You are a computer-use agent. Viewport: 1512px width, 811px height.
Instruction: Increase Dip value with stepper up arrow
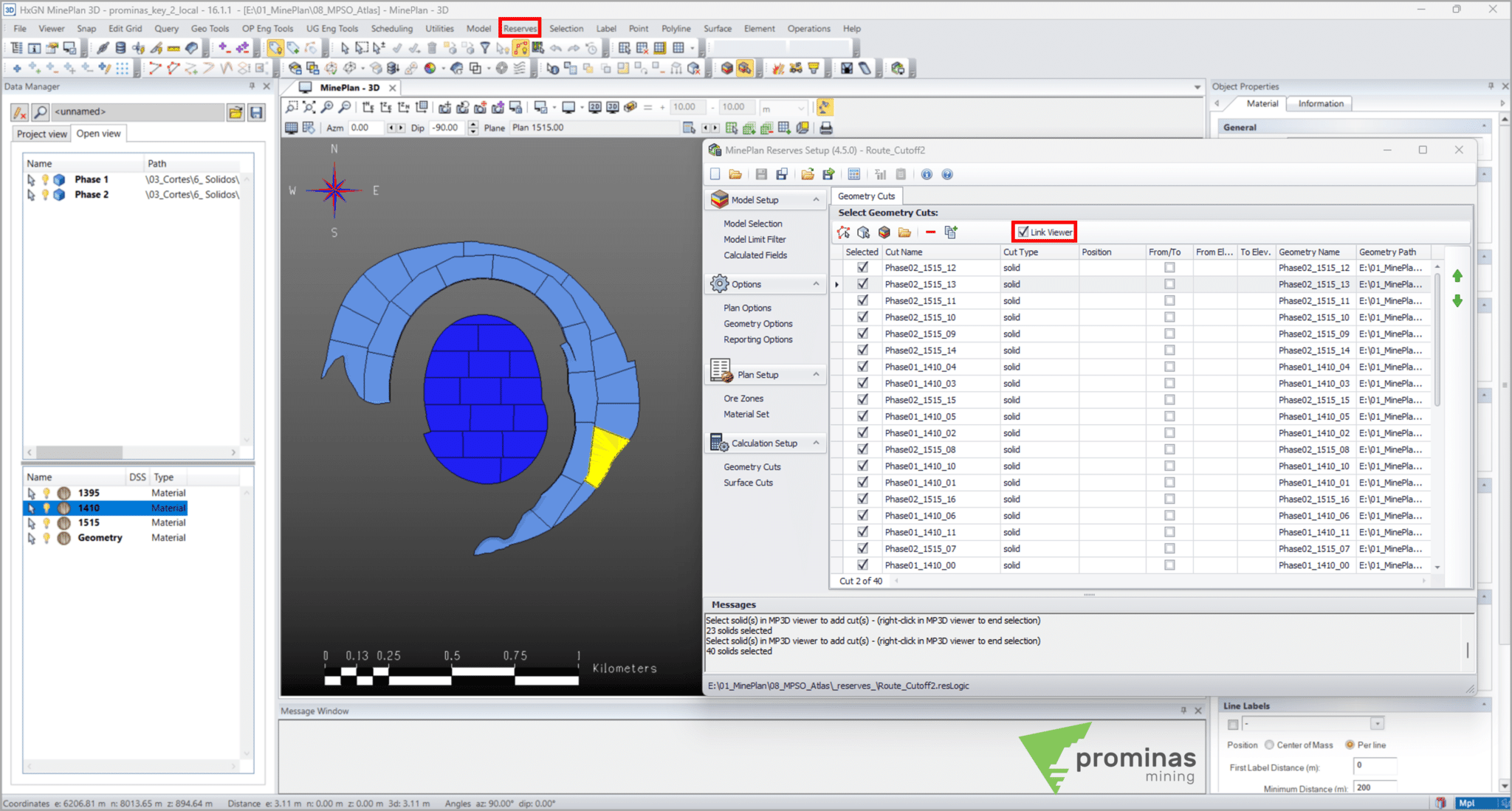point(473,124)
